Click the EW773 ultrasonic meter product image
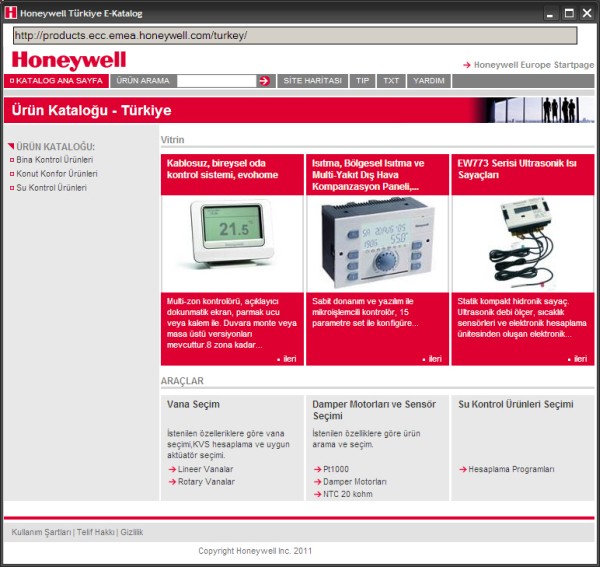 [x=522, y=243]
